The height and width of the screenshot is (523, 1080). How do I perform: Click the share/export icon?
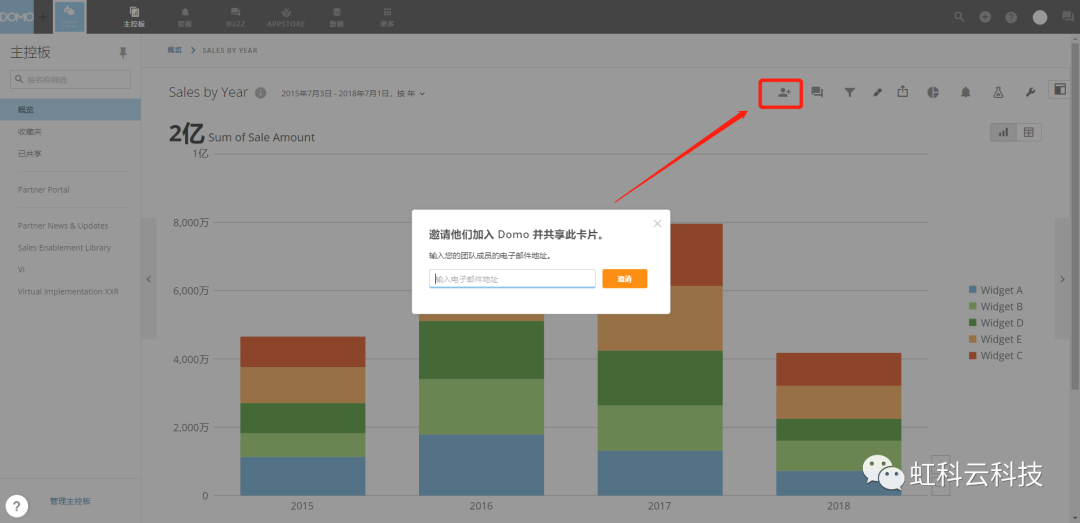click(x=903, y=92)
